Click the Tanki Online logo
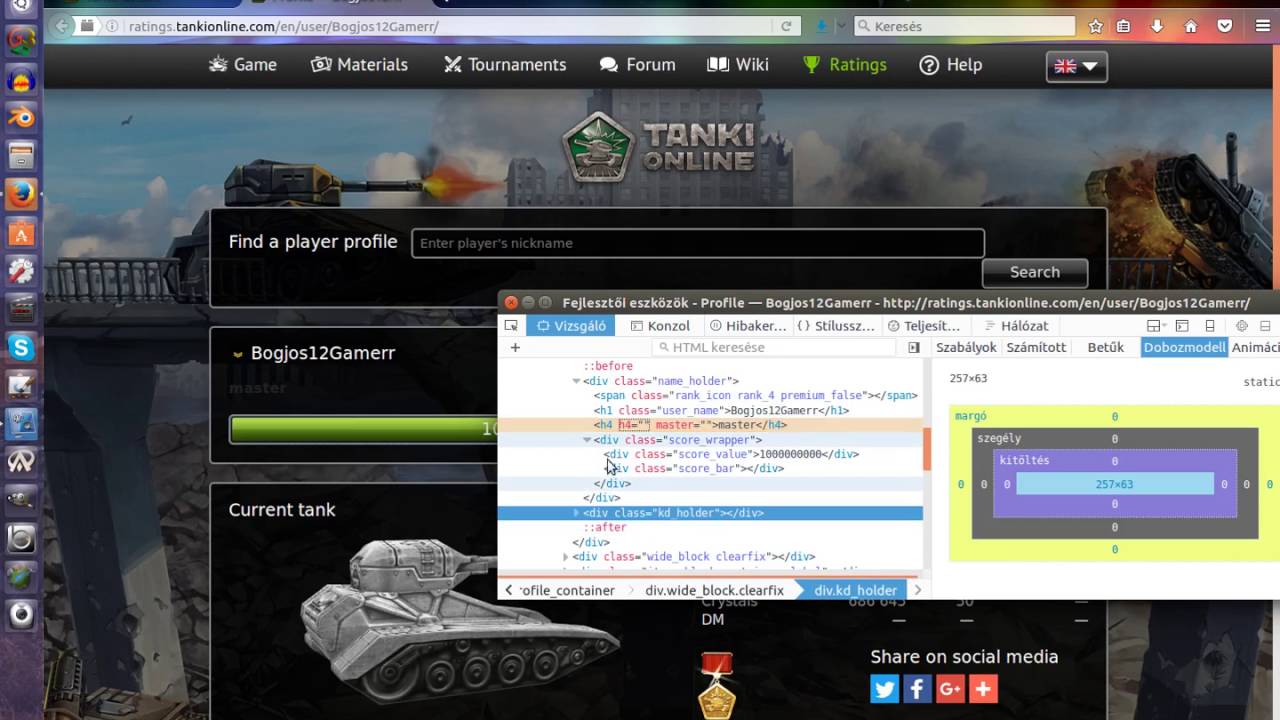The height and width of the screenshot is (720, 1280). coord(658,147)
